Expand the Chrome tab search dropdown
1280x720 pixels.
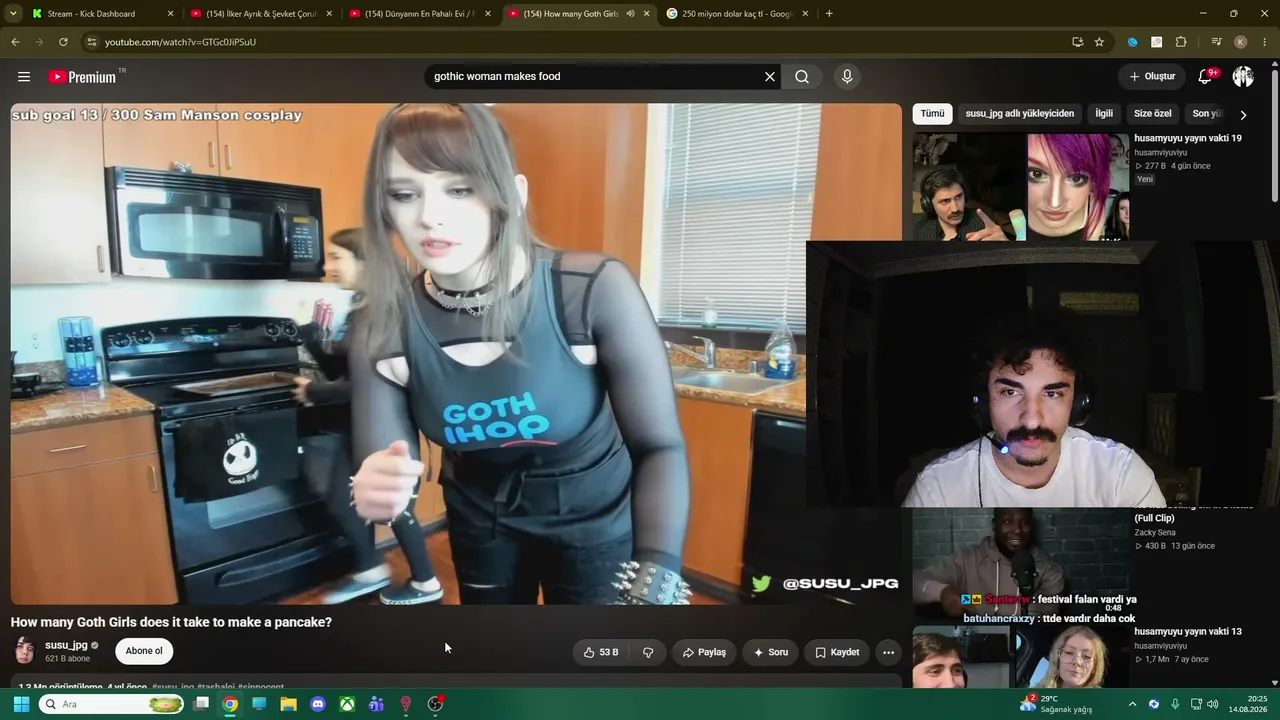click(x=13, y=14)
